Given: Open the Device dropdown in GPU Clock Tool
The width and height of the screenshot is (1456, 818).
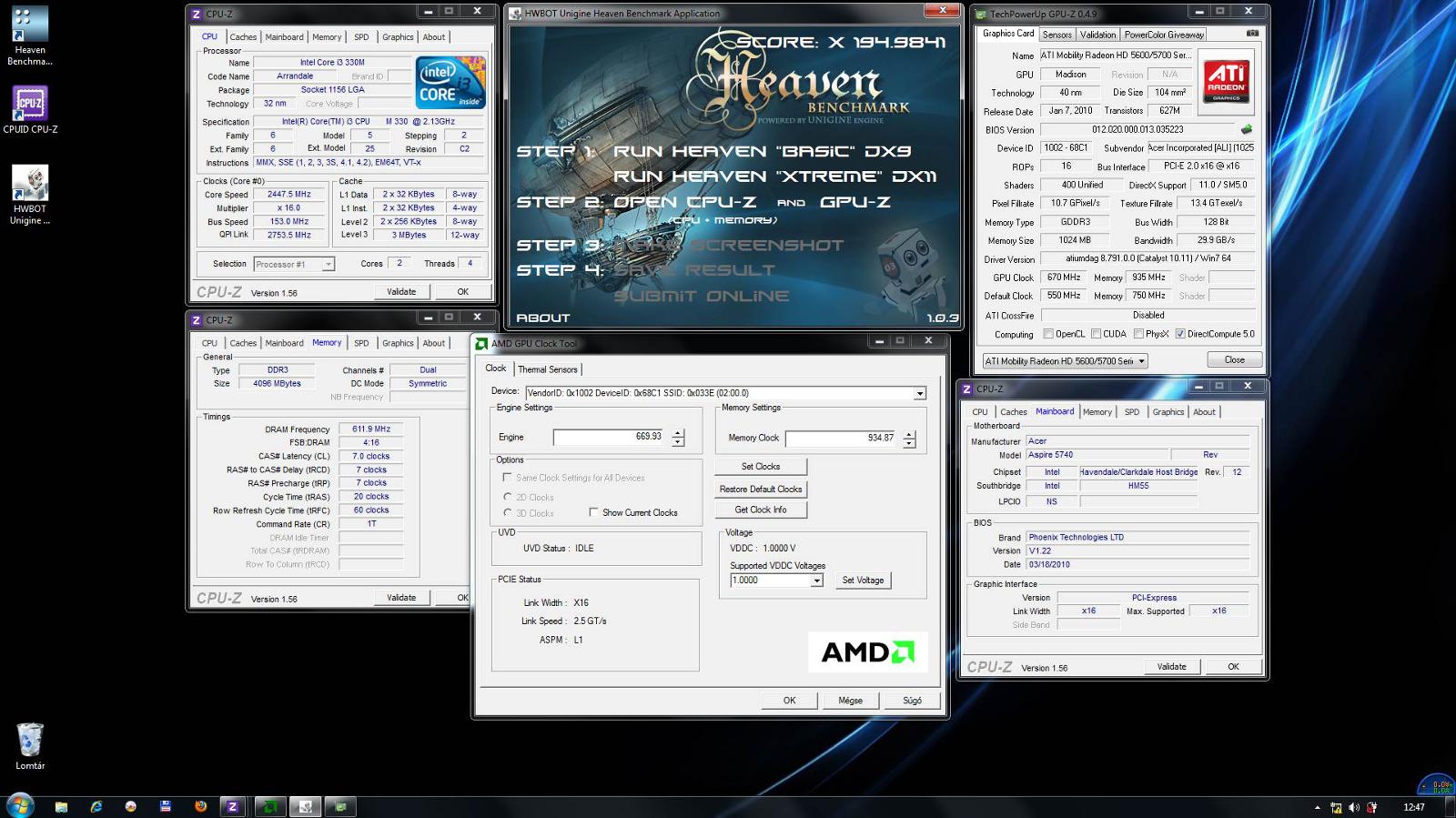Looking at the screenshot, I should (x=919, y=393).
